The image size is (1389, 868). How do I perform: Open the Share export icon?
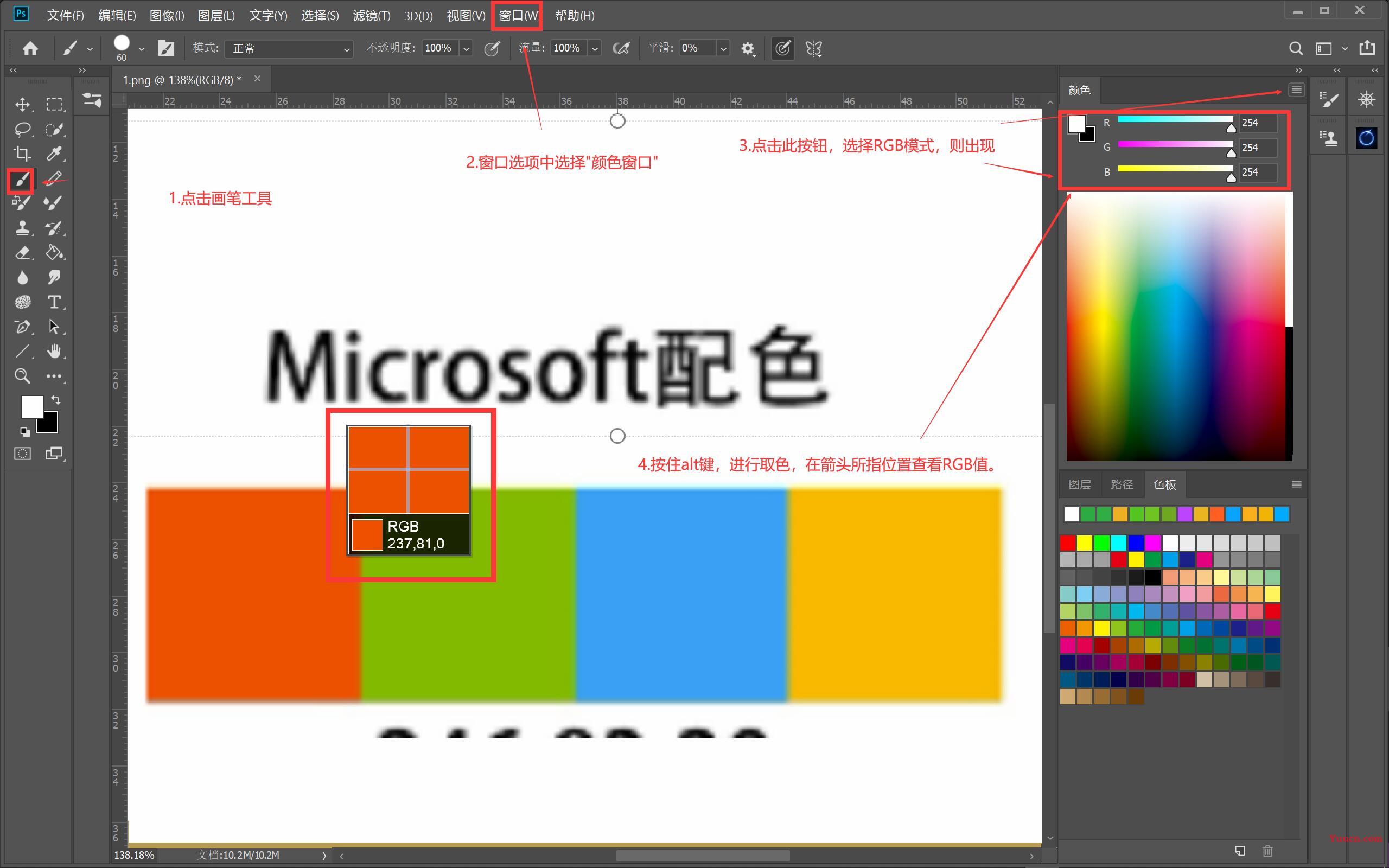click(x=1367, y=48)
